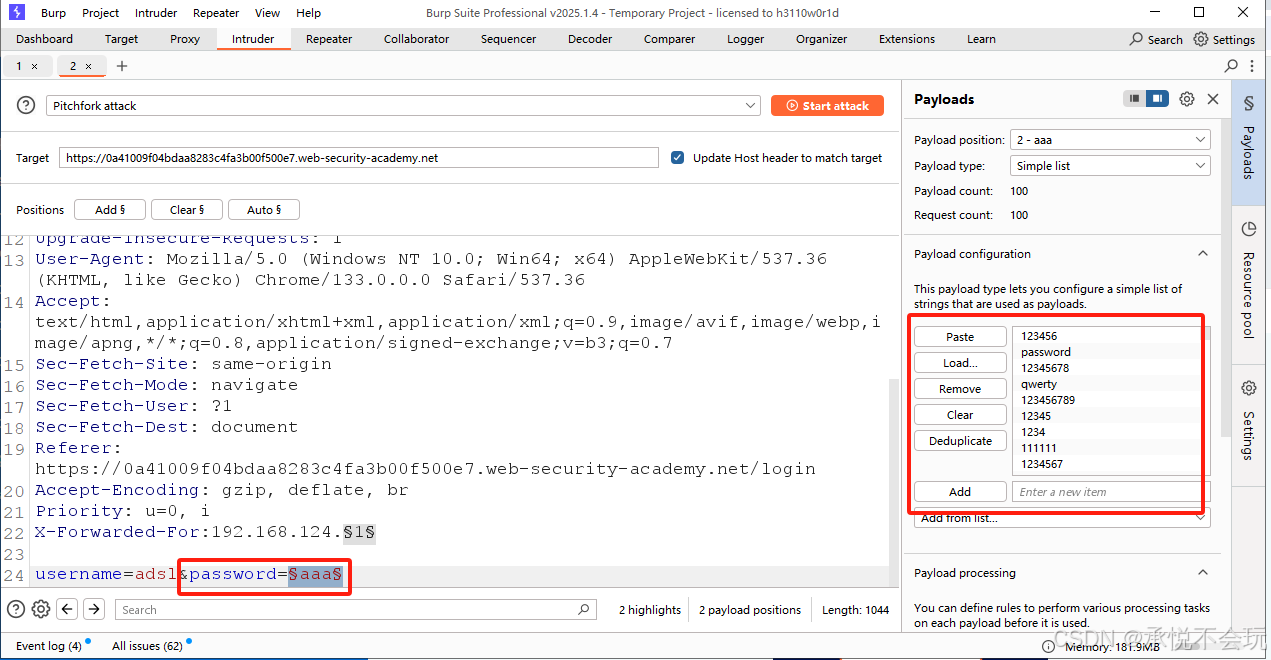Open the Repeater menu
1271x660 pixels.
tap(216, 13)
